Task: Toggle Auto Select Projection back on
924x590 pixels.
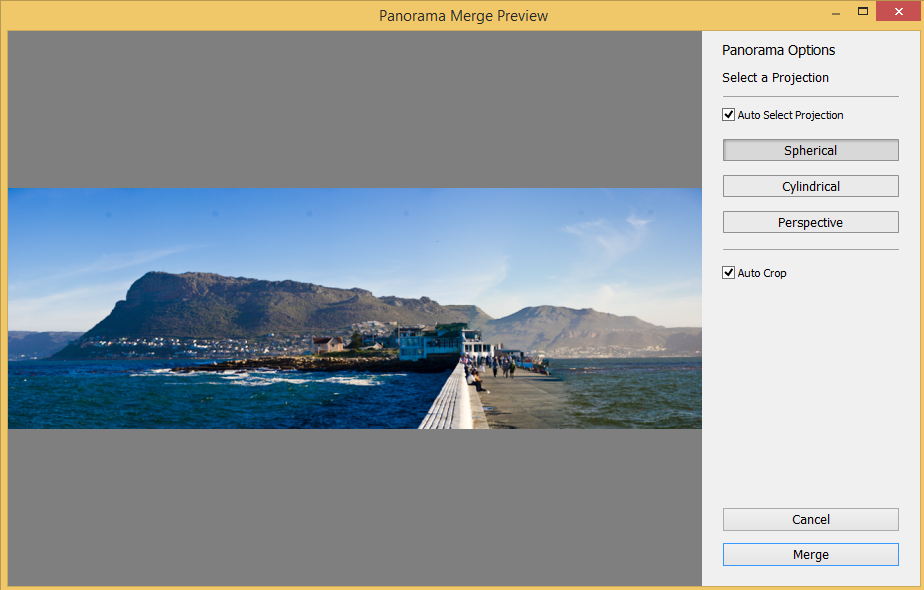Action: coord(729,114)
